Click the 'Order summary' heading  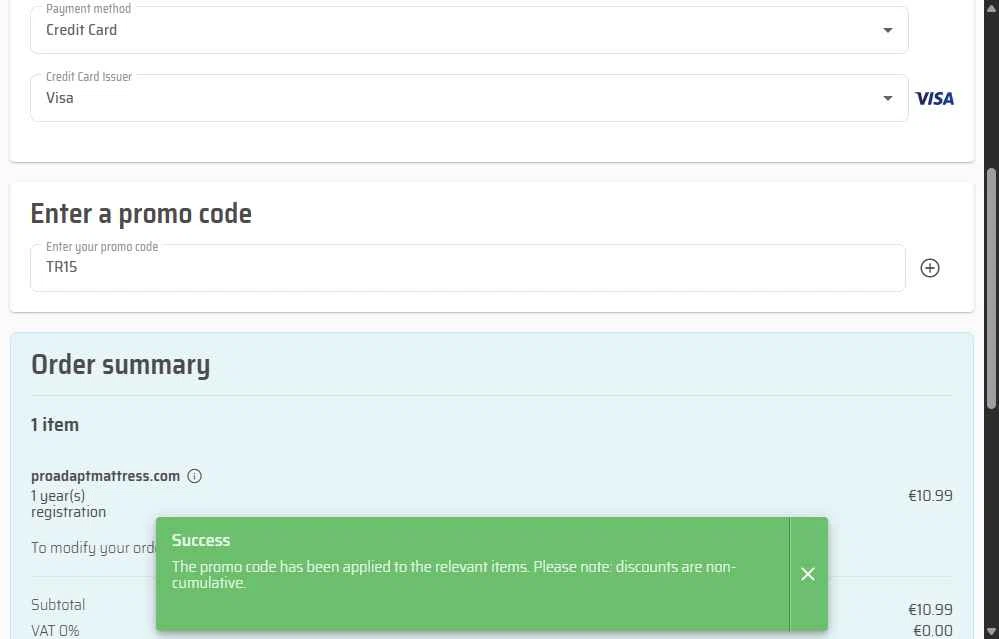click(x=120, y=365)
